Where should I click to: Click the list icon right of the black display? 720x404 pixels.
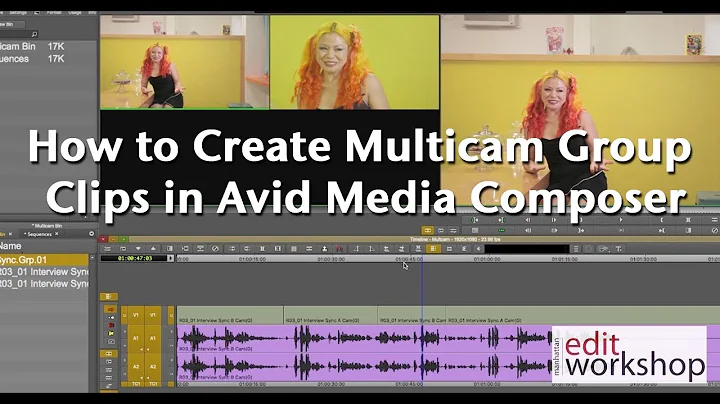576,249
